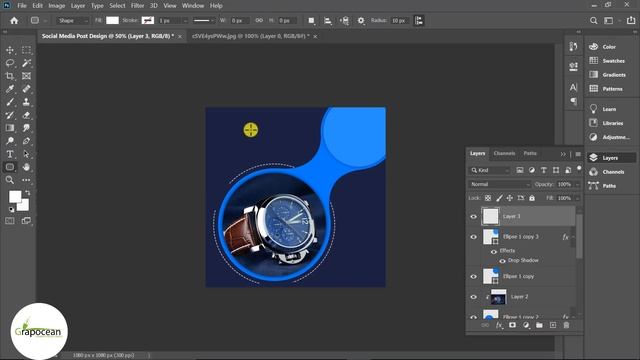Link shape width and height
This screenshot has height=360, width=640.
[259, 20]
